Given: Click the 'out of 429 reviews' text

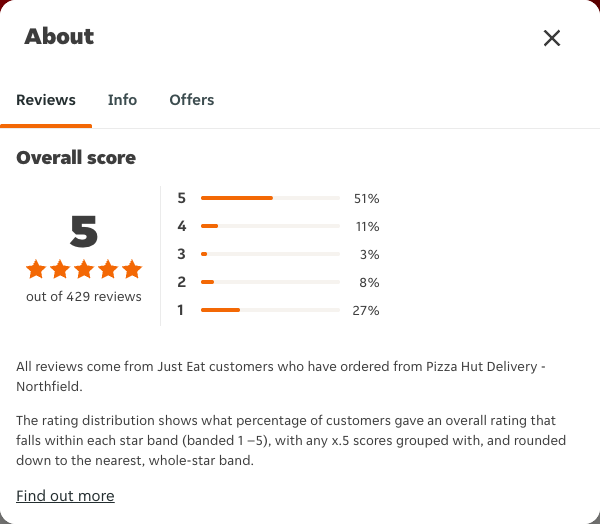Looking at the screenshot, I should tap(84, 297).
